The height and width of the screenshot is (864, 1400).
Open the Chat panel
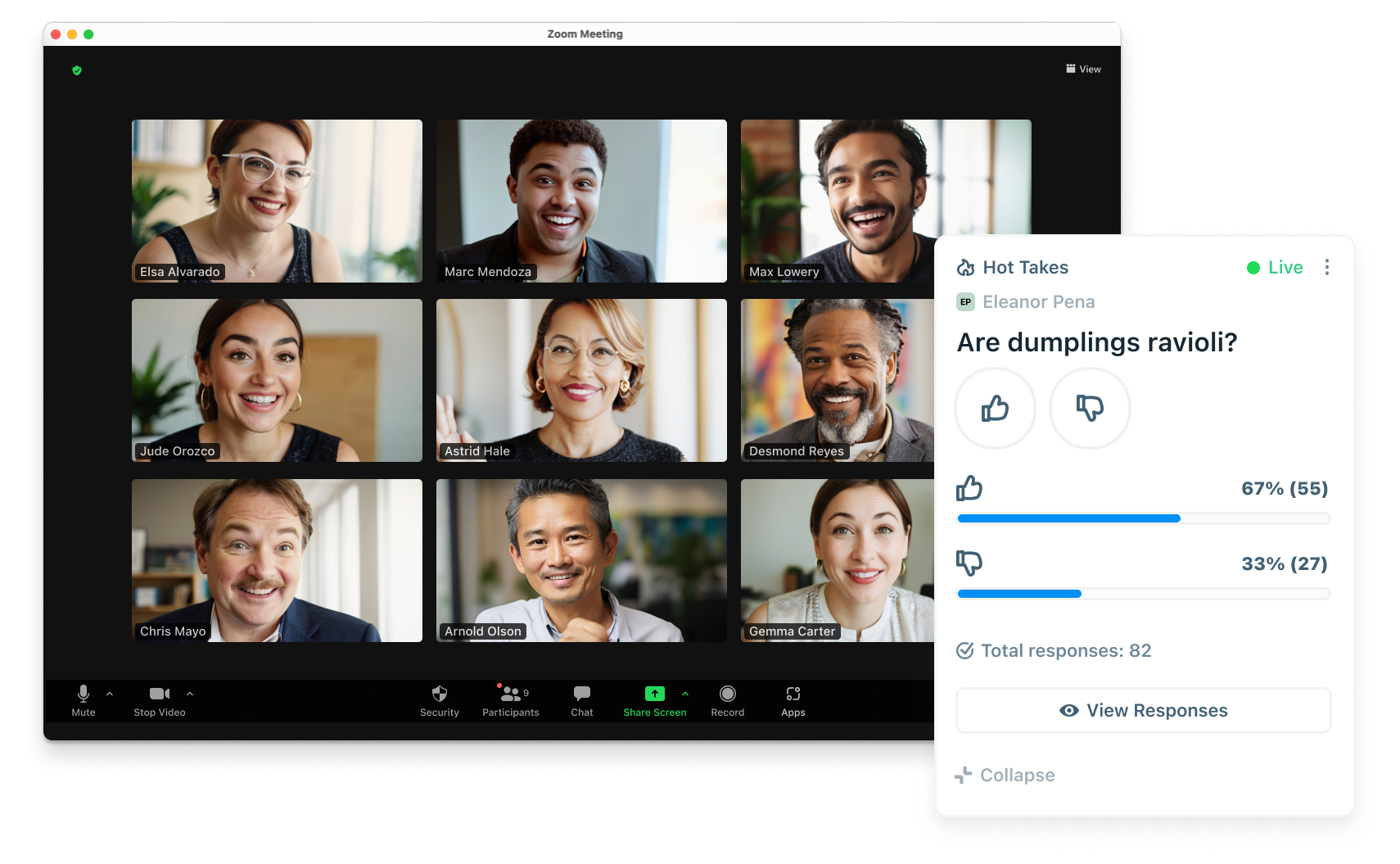(582, 701)
